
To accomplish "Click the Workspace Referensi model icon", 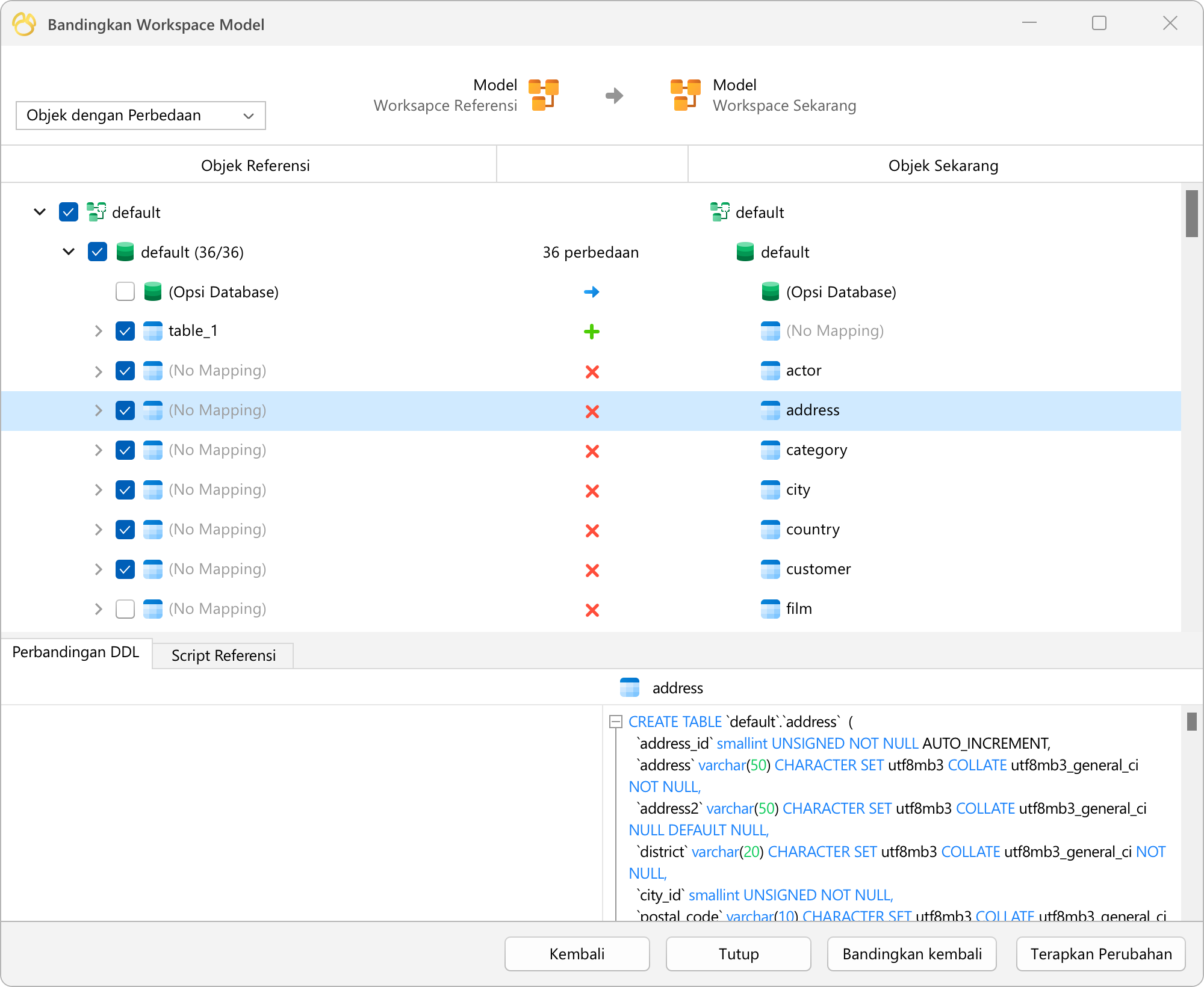I will 544,95.
